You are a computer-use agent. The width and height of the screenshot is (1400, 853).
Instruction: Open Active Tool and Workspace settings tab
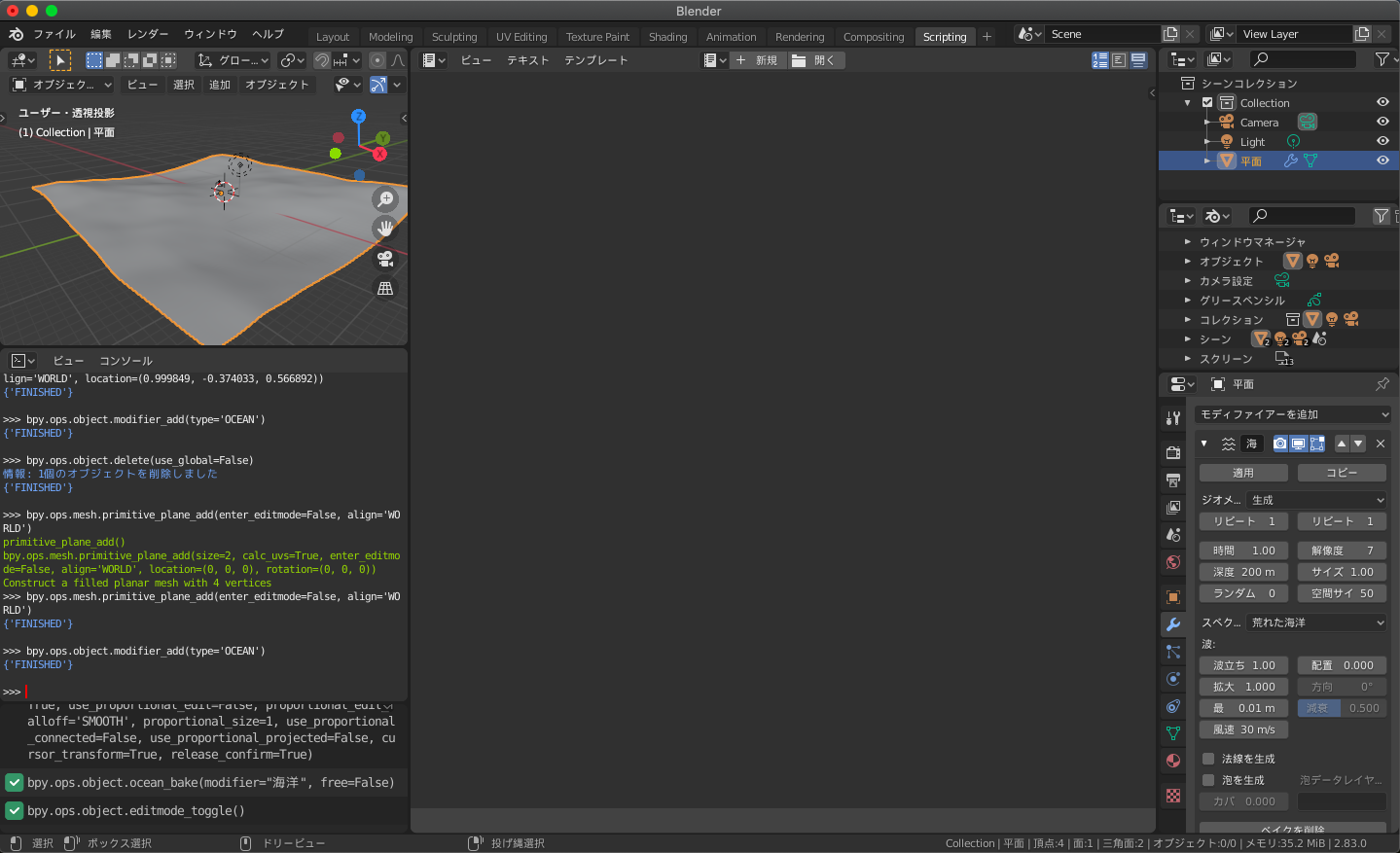pyautogui.click(x=1173, y=418)
